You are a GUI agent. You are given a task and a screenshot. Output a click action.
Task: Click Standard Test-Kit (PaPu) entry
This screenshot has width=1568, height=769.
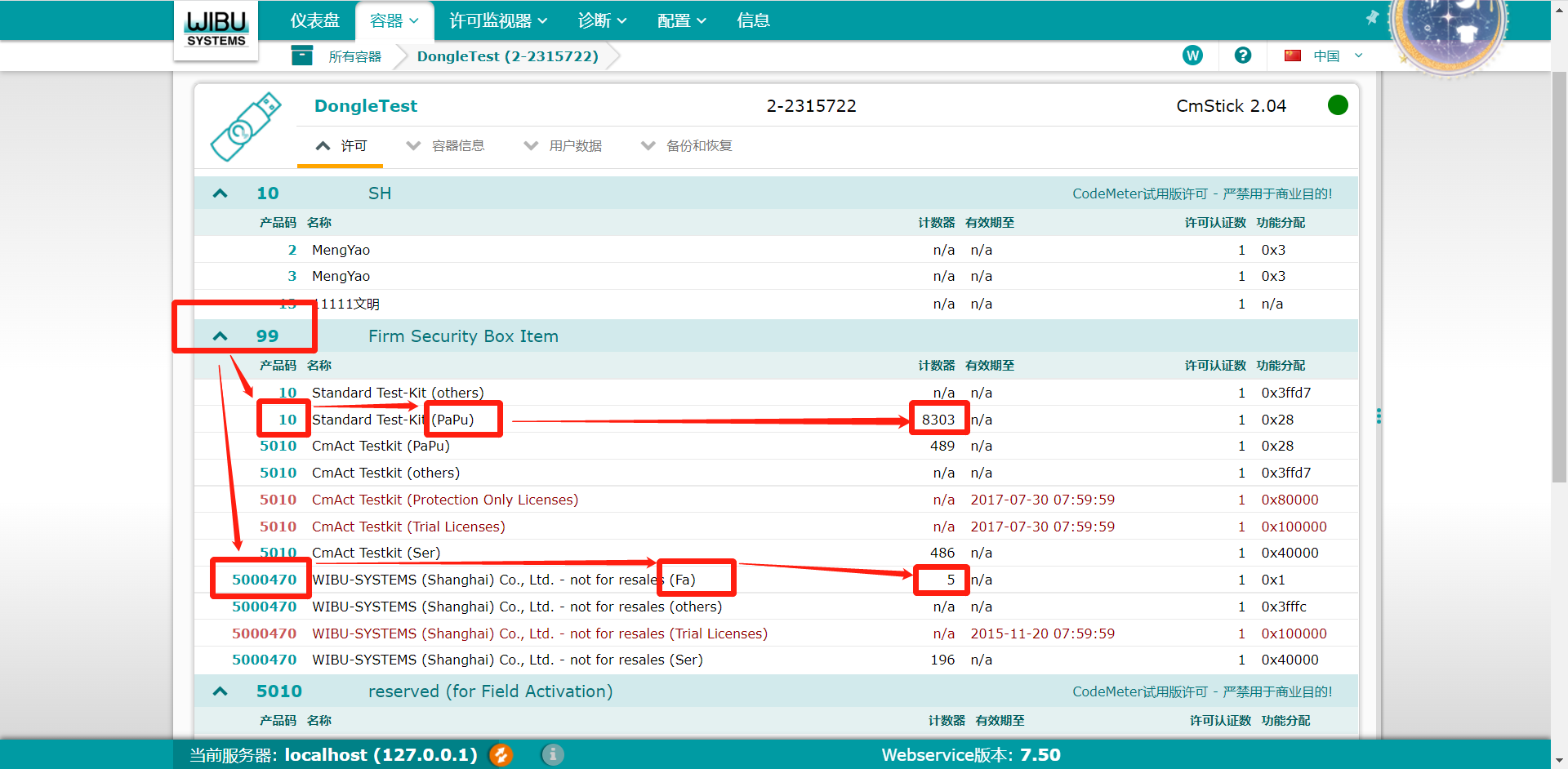393,420
